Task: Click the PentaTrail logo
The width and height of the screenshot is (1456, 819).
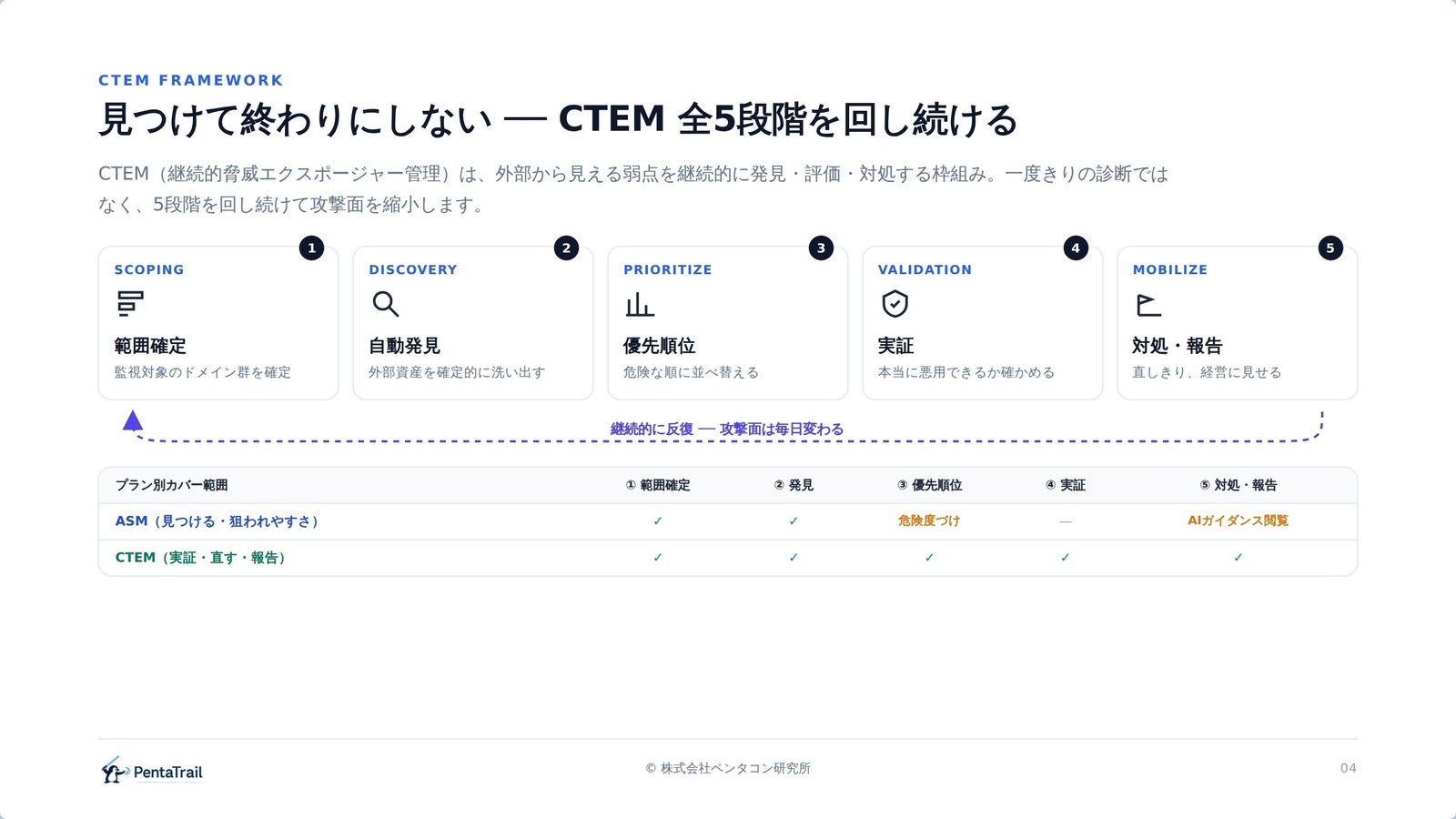Action: [152, 771]
